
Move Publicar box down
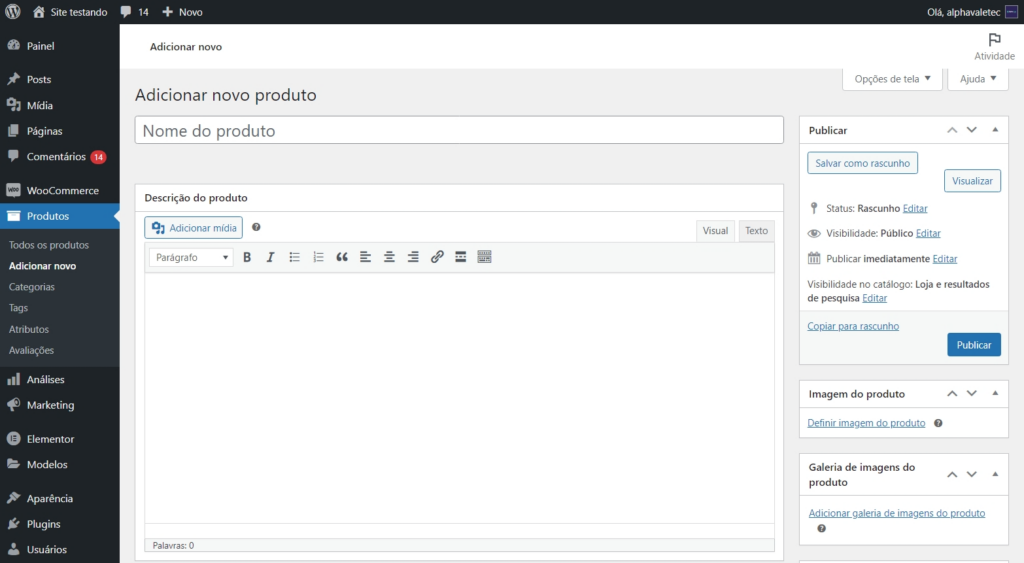[x=972, y=130]
